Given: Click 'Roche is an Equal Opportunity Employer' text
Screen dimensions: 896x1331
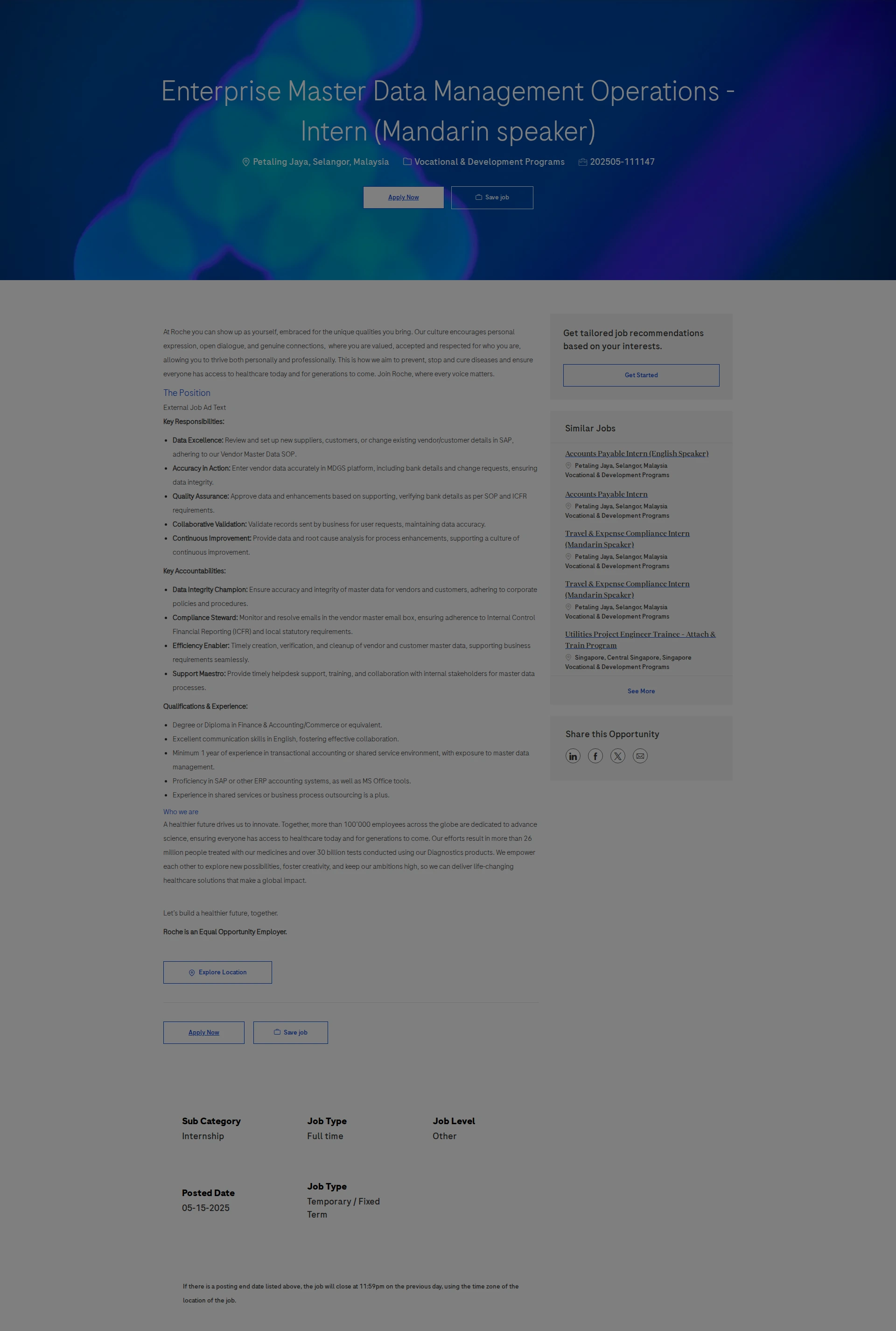Looking at the screenshot, I should point(225,931).
